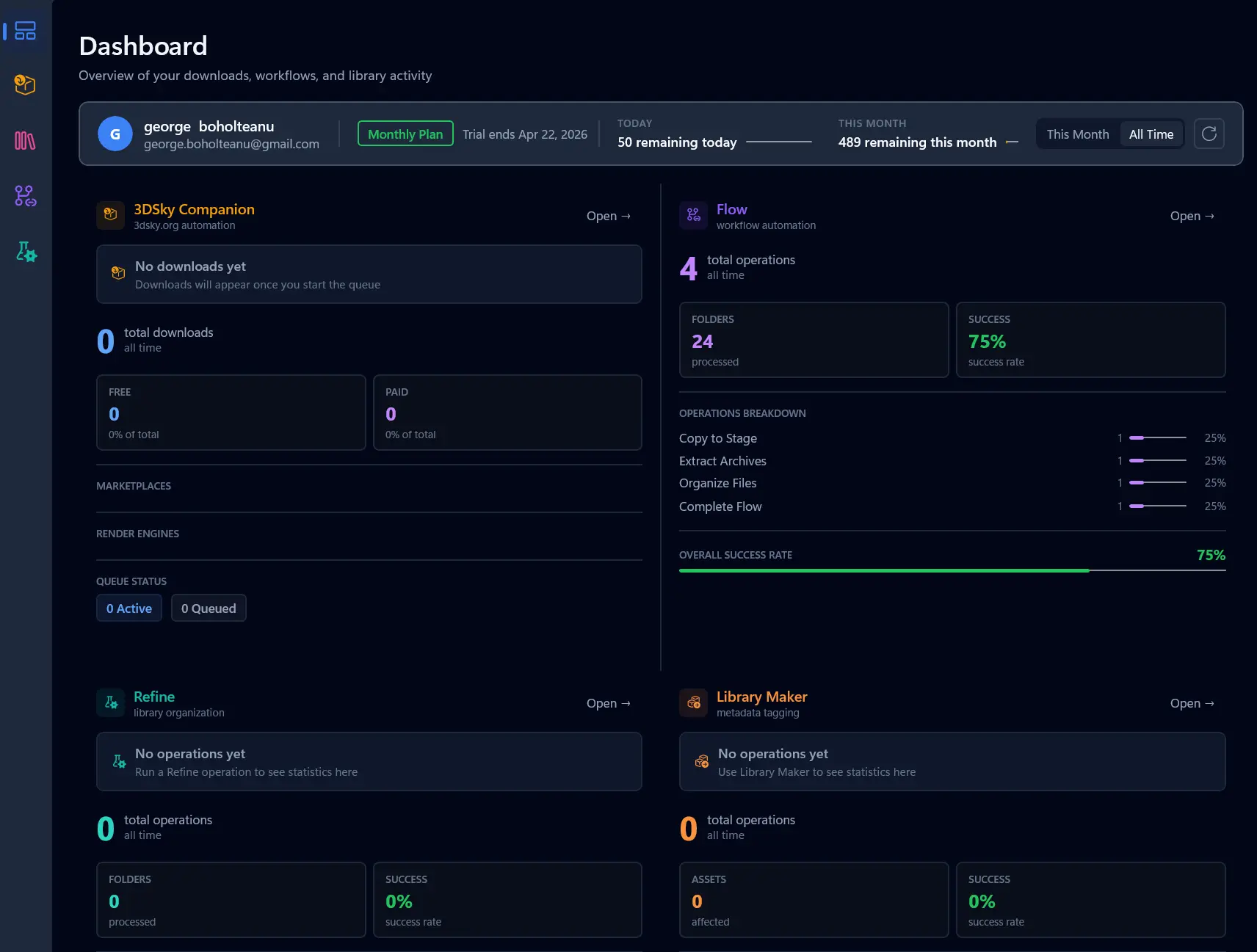Image resolution: width=1257 pixels, height=952 pixels.
Task: Click the email george.boholteanu@gmail.com
Action: pyautogui.click(x=231, y=144)
